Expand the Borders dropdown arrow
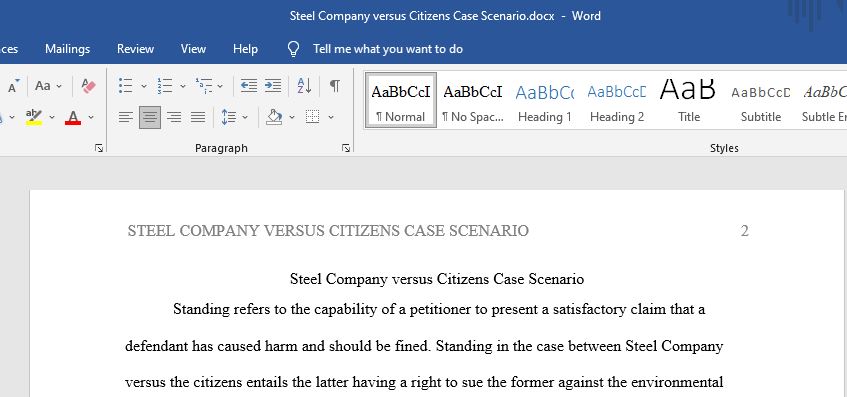 (331, 117)
